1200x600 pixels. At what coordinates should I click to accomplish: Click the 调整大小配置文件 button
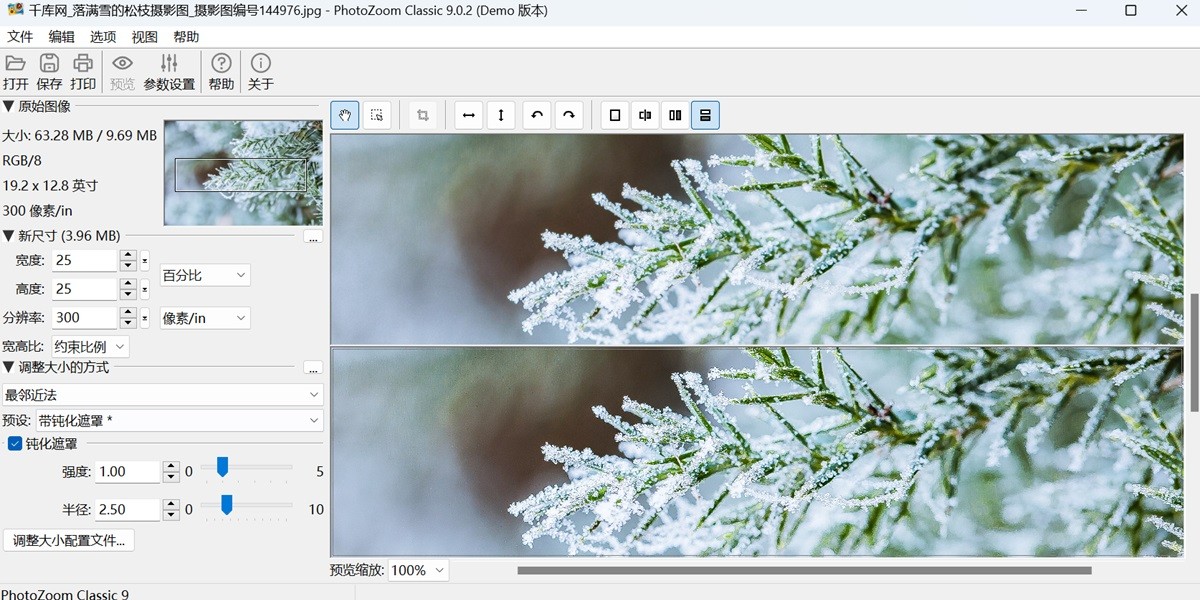click(x=68, y=540)
